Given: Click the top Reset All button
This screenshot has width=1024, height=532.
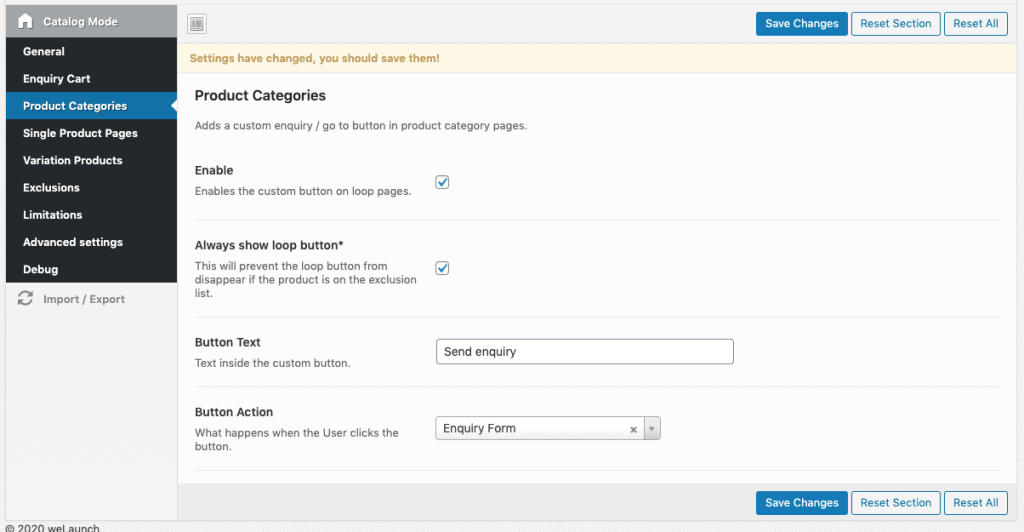Looking at the screenshot, I should pyautogui.click(x=975, y=24).
